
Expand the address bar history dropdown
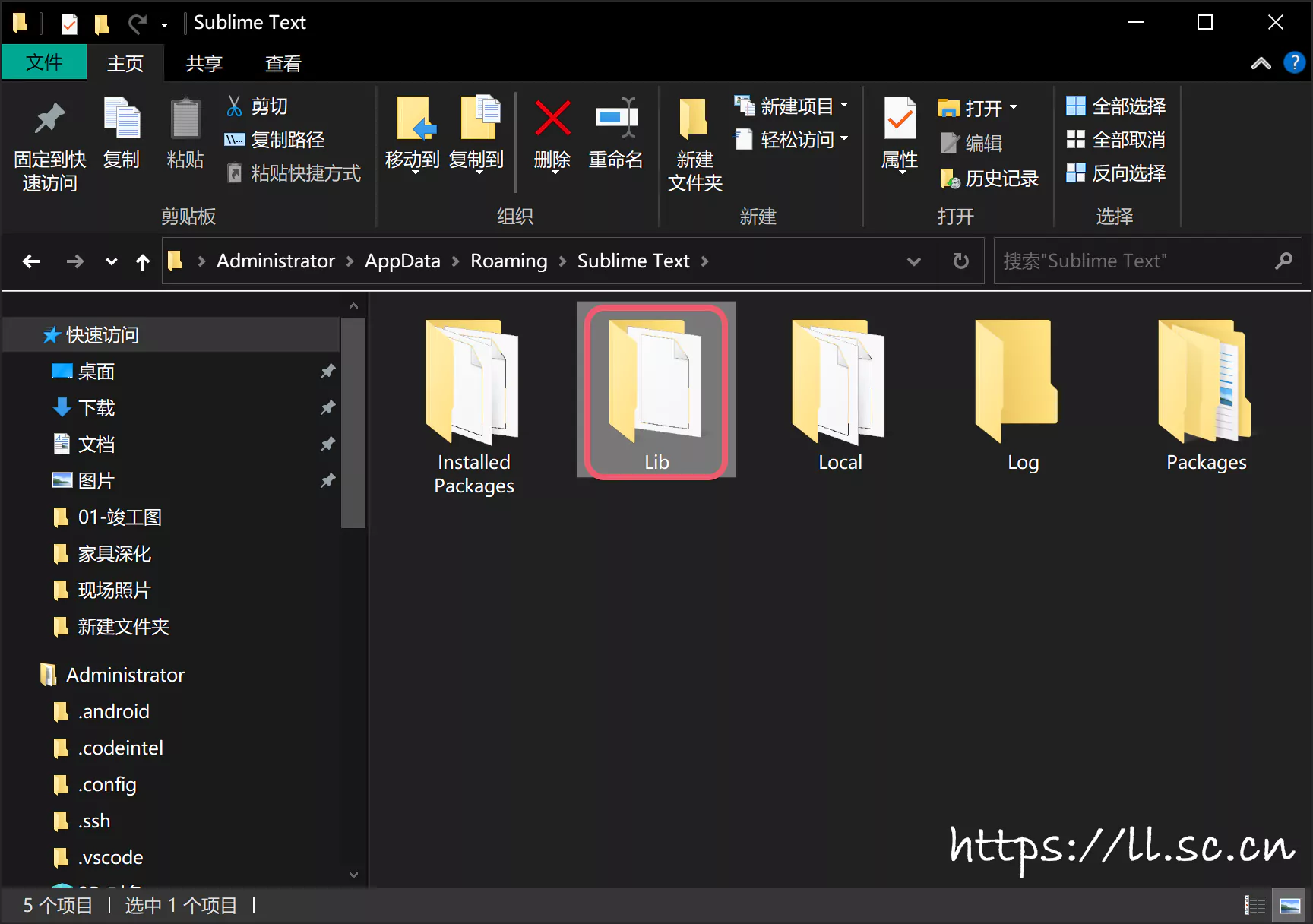point(914,261)
